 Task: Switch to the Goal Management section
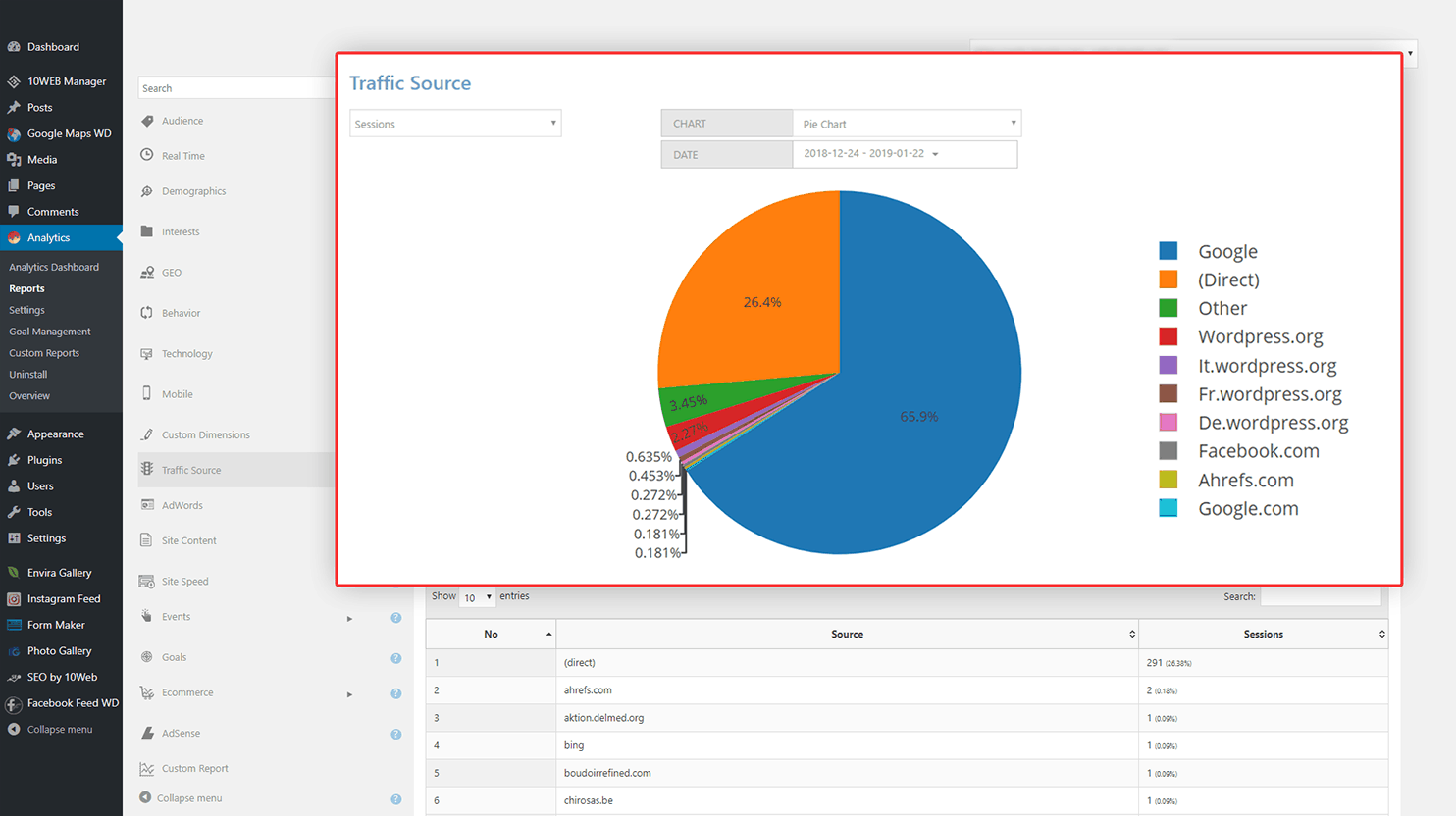49,331
